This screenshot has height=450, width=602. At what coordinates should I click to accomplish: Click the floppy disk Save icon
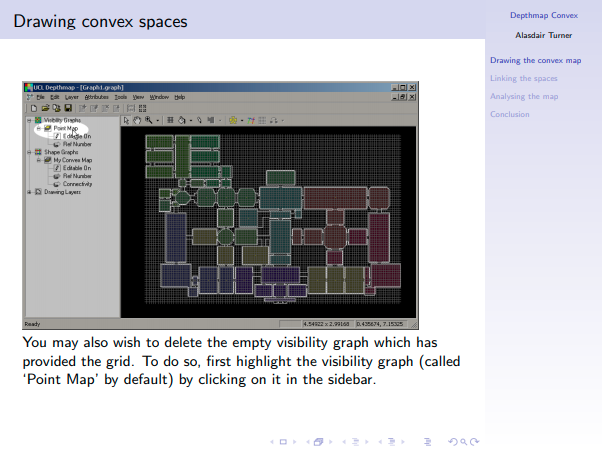[x=68, y=108]
